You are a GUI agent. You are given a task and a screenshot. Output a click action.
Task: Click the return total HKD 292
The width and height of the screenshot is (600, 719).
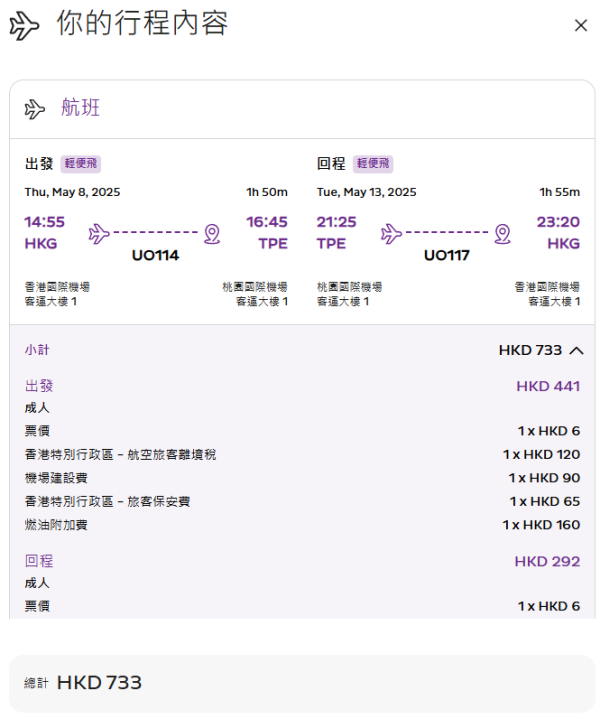click(547, 562)
